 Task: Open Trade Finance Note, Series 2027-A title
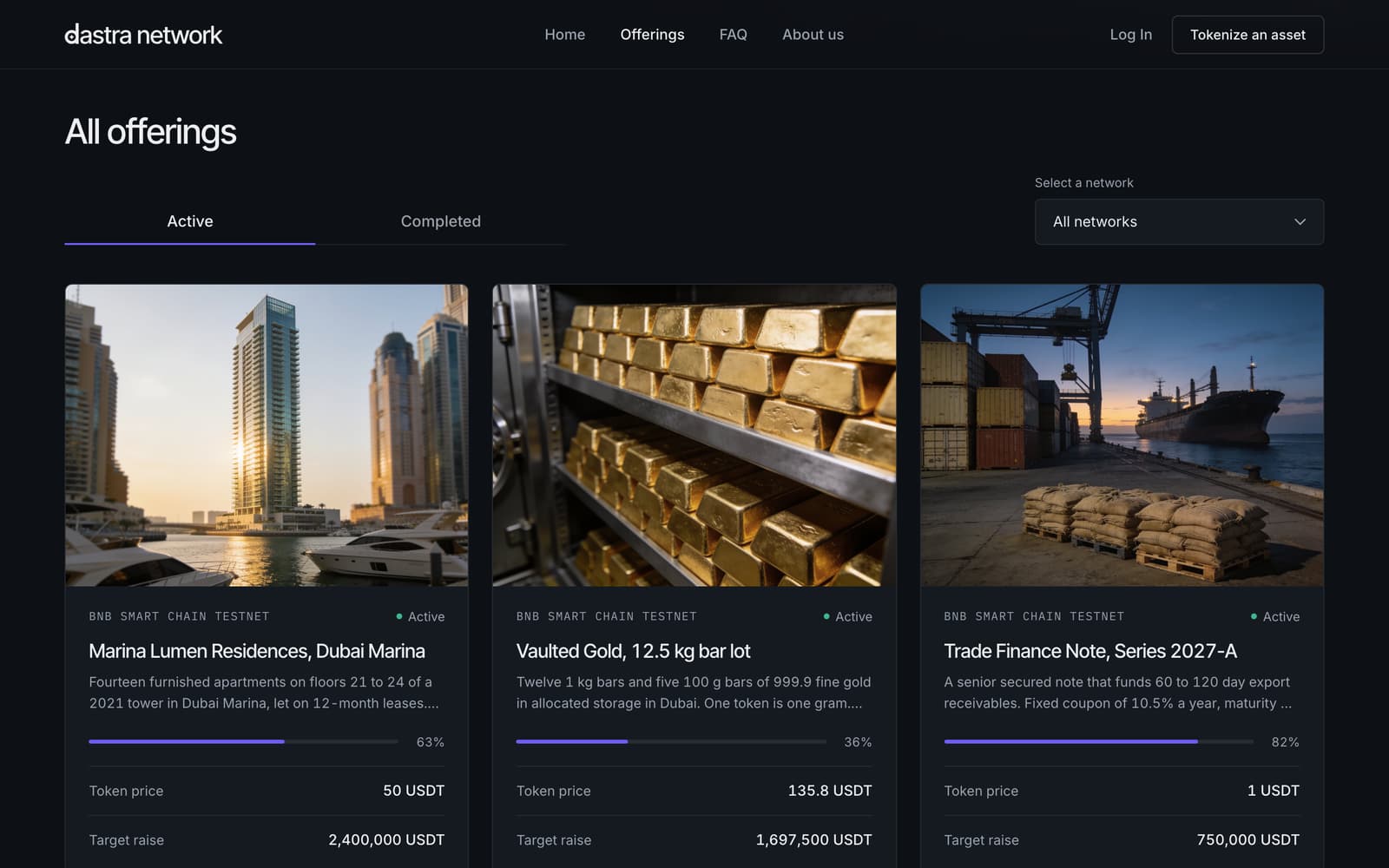1090,651
